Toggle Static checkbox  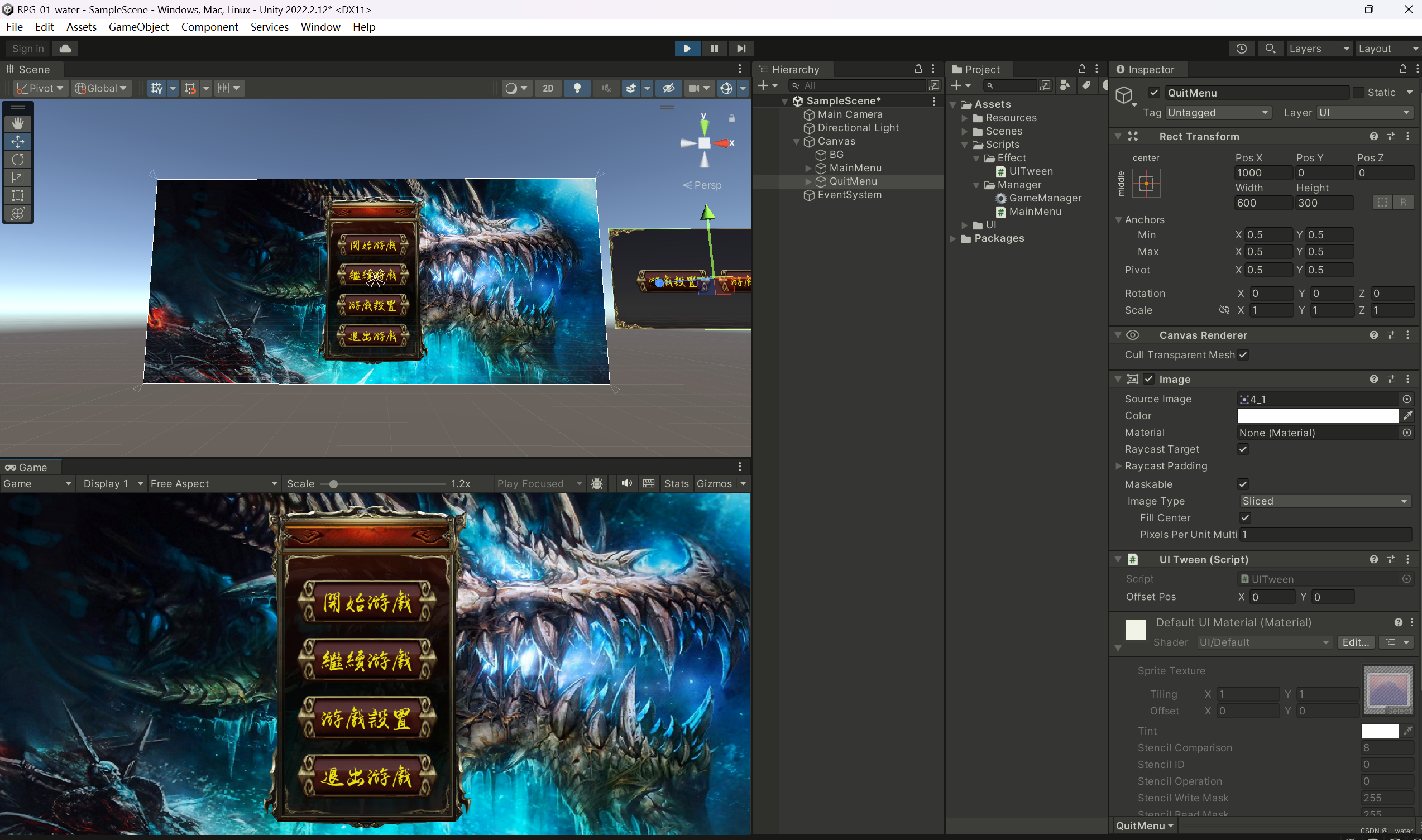[1358, 93]
